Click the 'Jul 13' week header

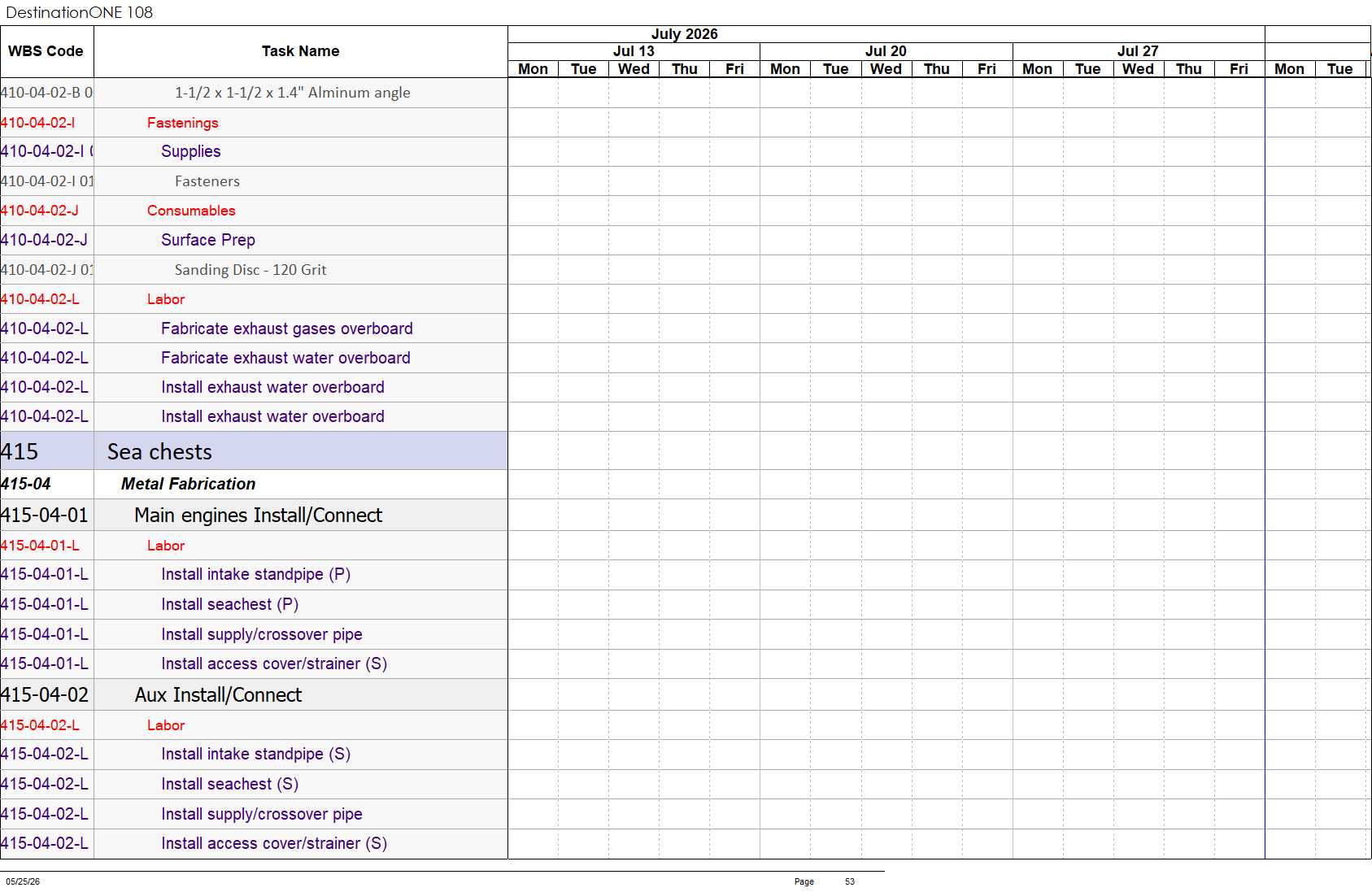634,51
